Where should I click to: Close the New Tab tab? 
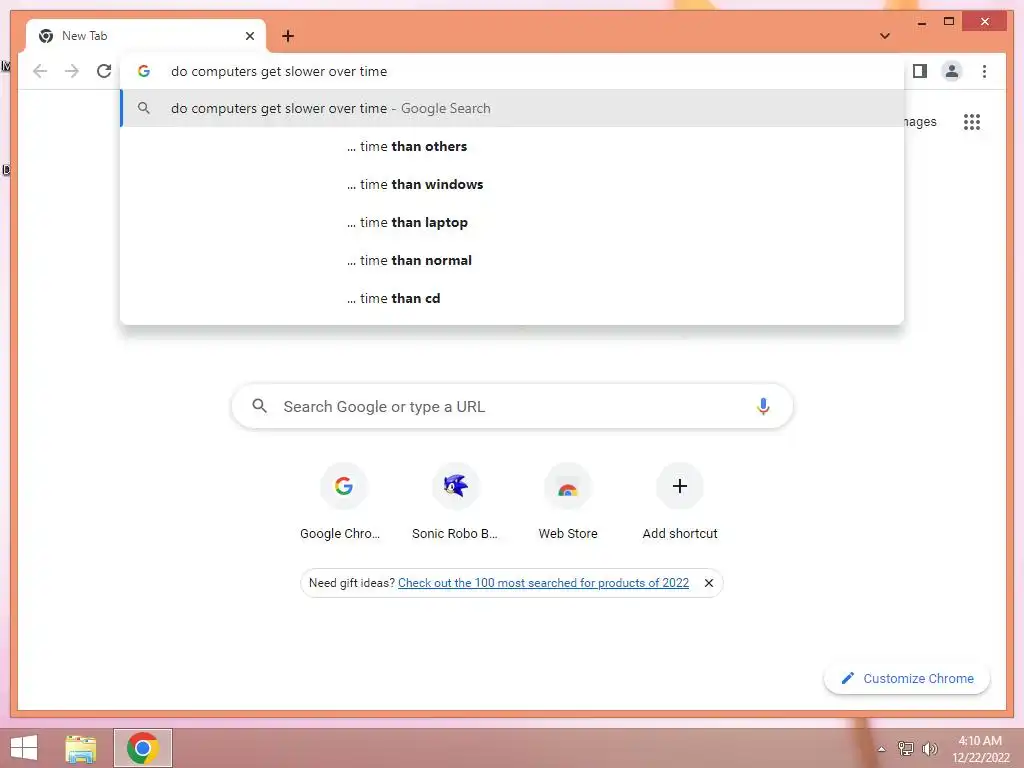coord(249,36)
